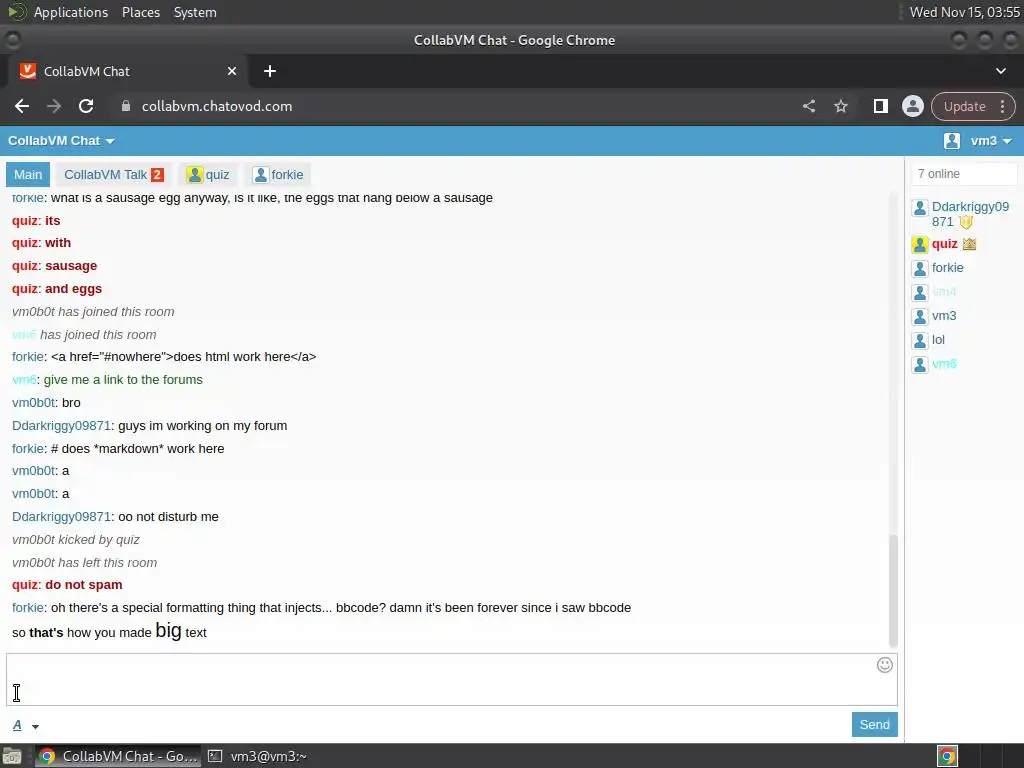Click the Chrome icon in taskbar tray
Screen dimensions: 1024x768
tap(947, 756)
